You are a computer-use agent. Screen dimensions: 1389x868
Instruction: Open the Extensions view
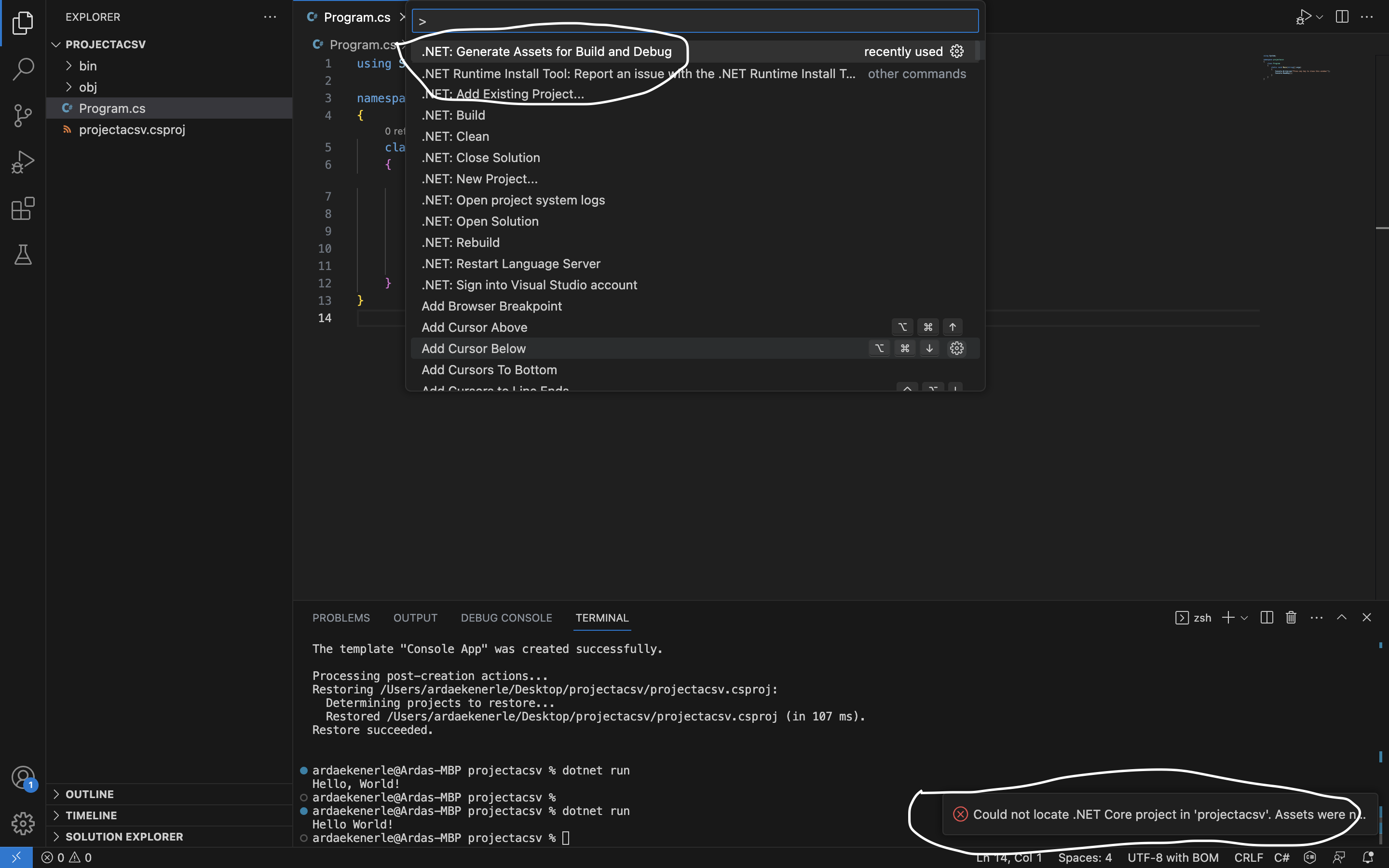[x=22, y=208]
